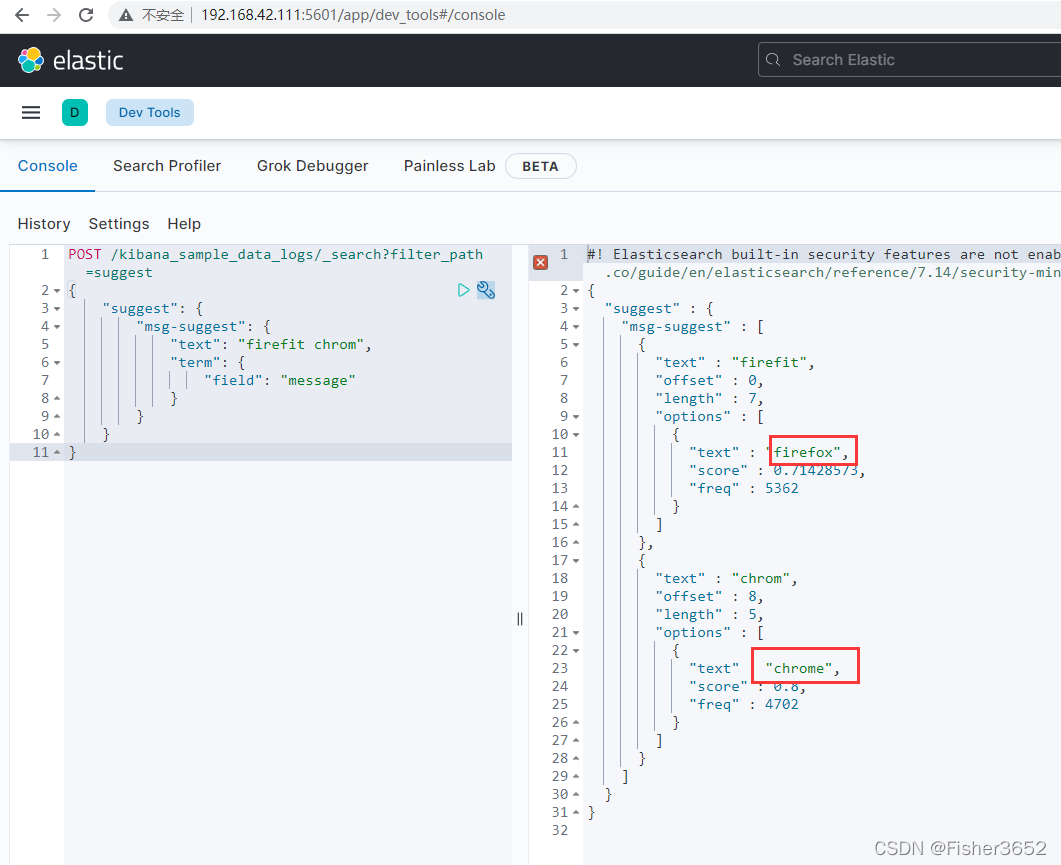The image size is (1061, 865).
Task: Collapse response object at line 22
Action: [576, 651]
